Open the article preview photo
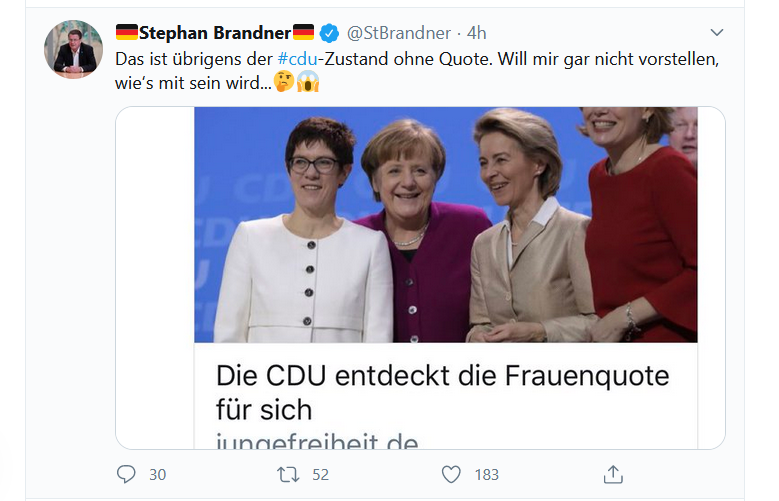This screenshot has height=501, width=779. (445, 225)
